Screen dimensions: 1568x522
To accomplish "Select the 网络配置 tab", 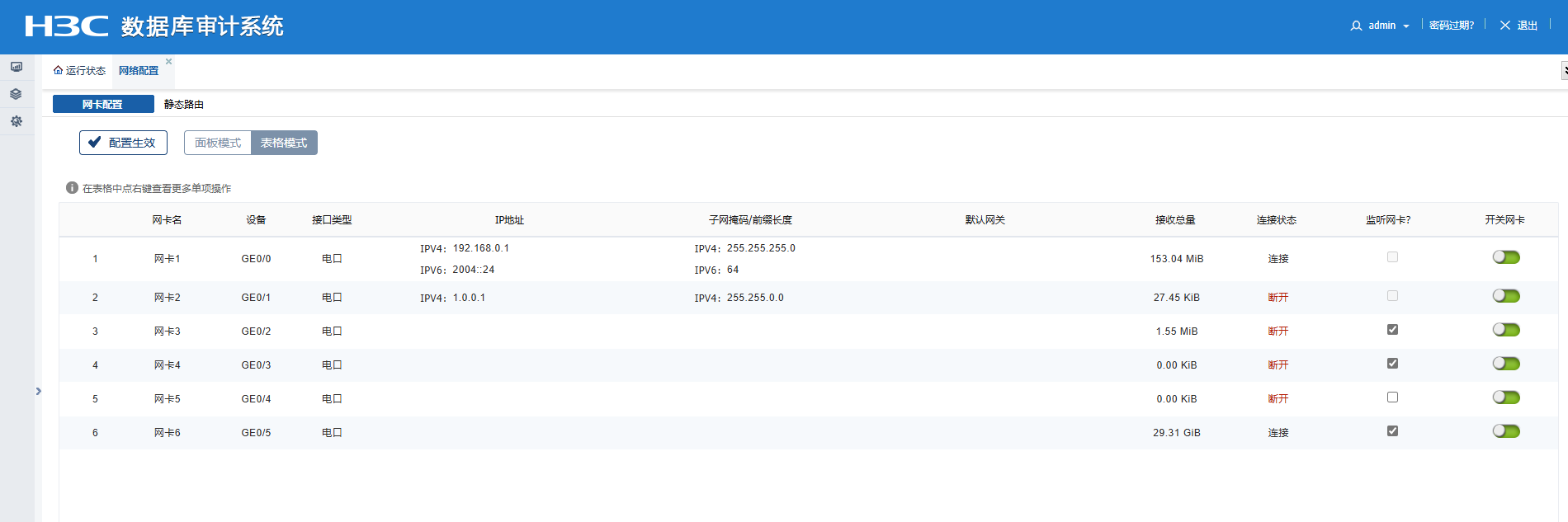I will pyautogui.click(x=139, y=71).
